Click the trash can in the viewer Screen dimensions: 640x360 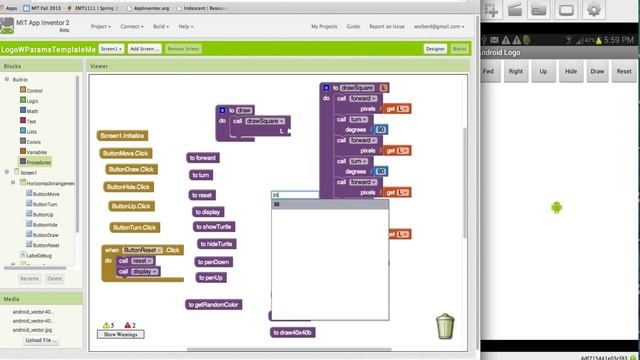445,326
